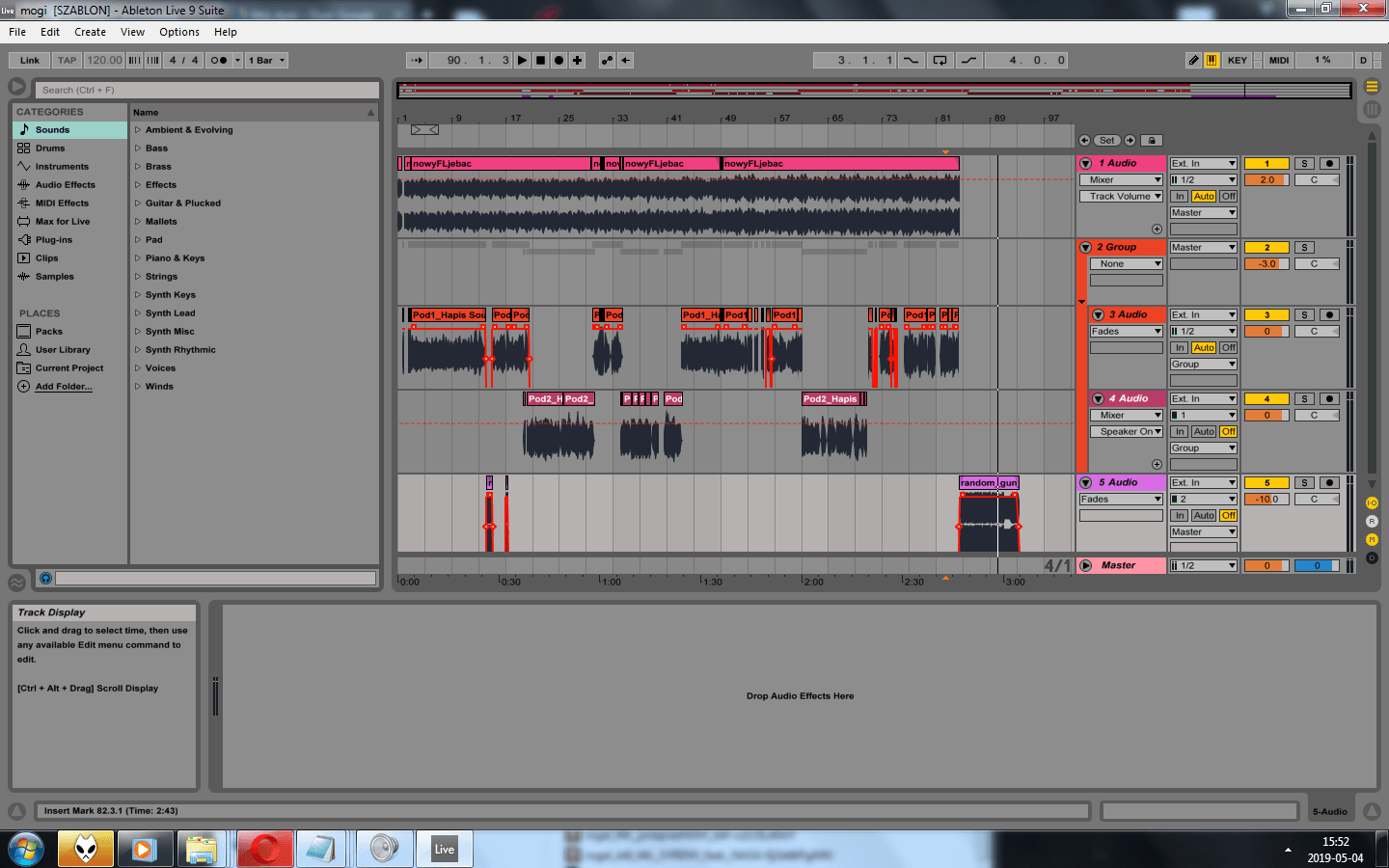Toggle the Automation Arm icon
This screenshot has width=1389, height=868.
607,60
